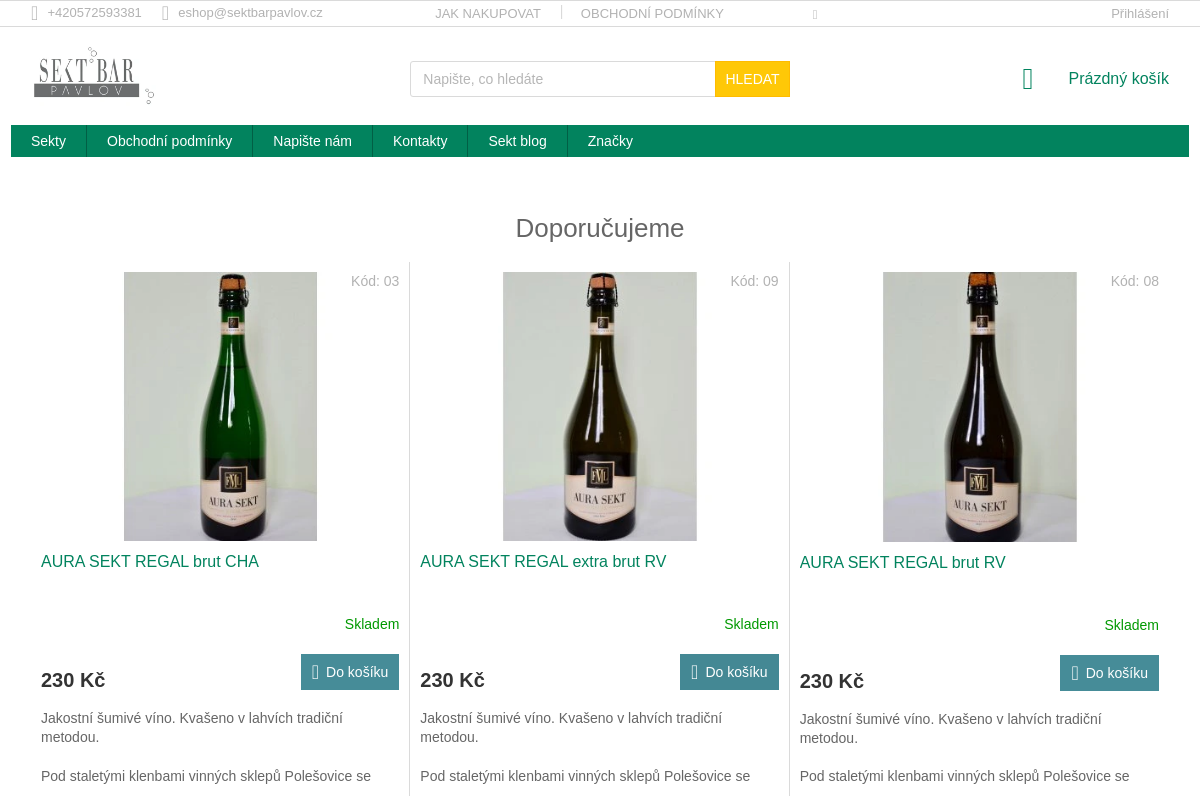Add AURA SEKT REGAL brut CHA to cart
The width and height of the screenshot is (1200, 800).
tap(350, 672)
